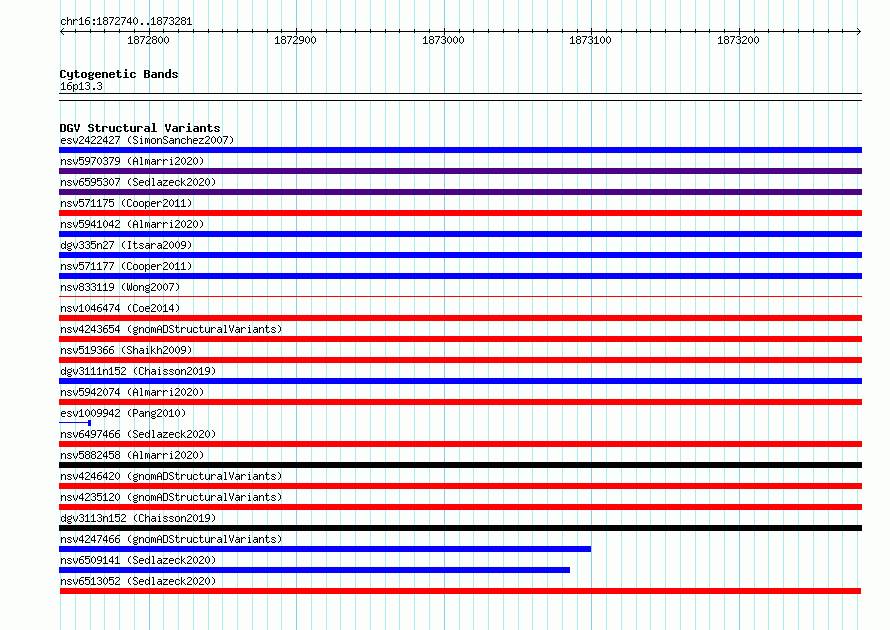Click the black bar for nsv5882458

tap(460, 465)
